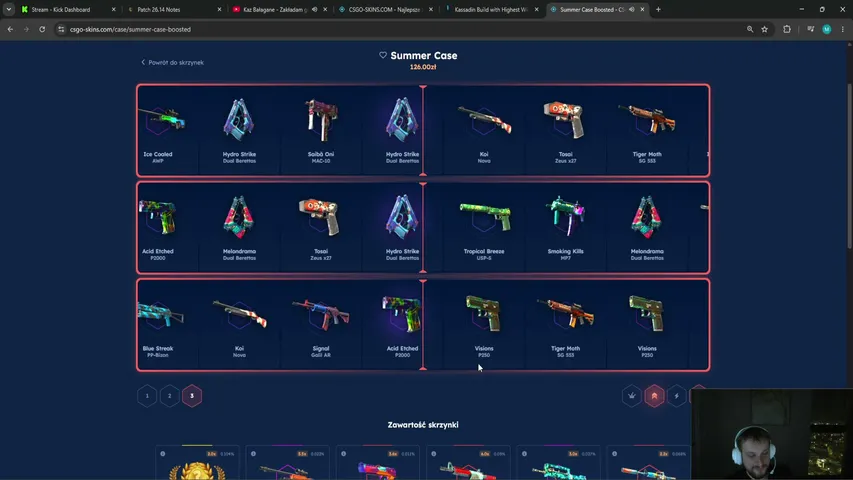Viewport: 853px width, 480px height.
Task: Select case count 2 hexagon button
Action: 169,396
